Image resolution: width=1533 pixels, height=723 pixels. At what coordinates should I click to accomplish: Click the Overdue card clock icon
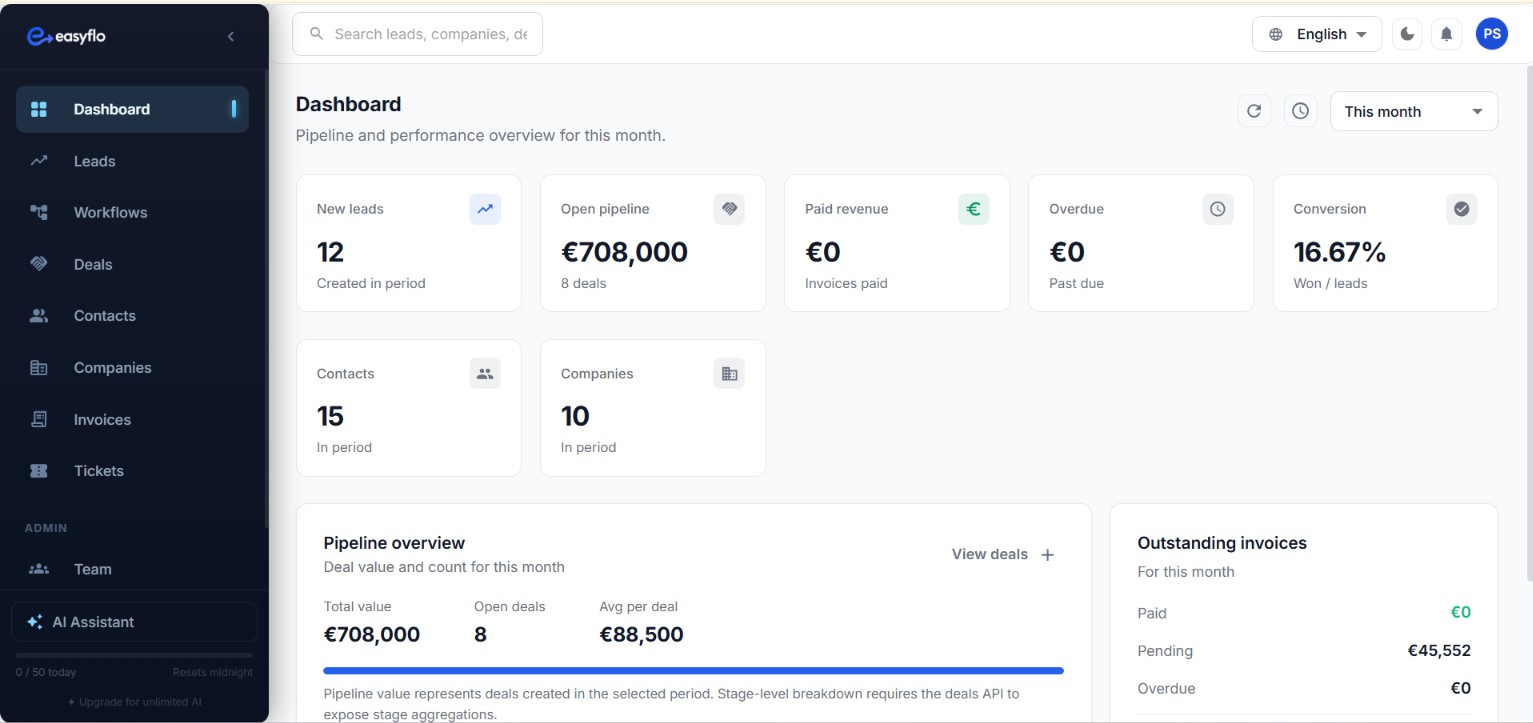(1217, 209)
